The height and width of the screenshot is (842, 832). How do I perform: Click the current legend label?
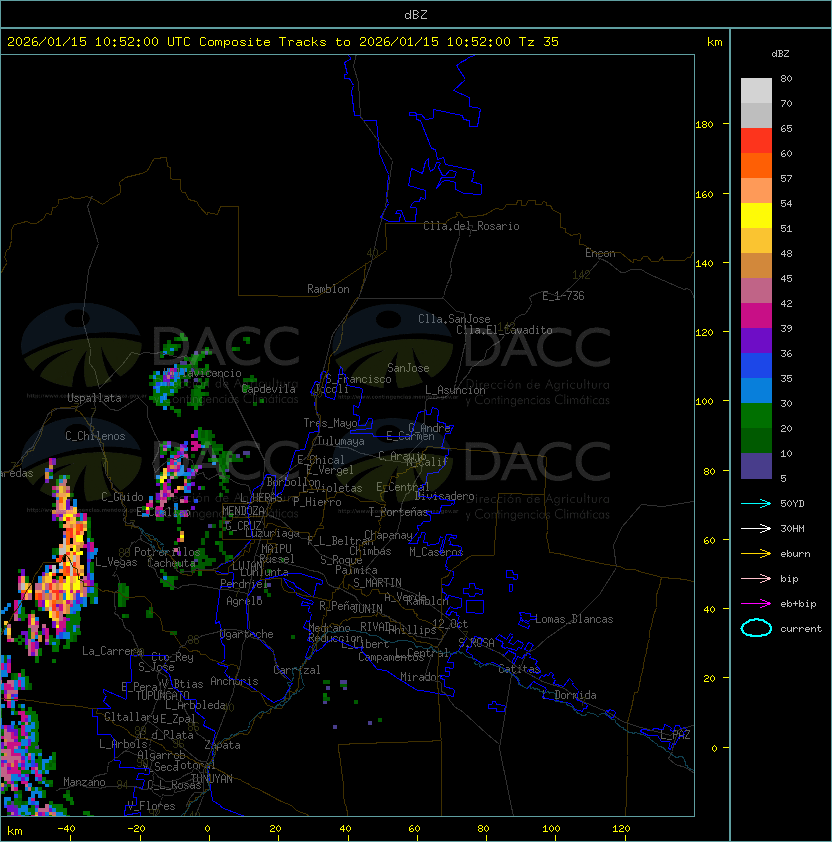tap(801, 629)
